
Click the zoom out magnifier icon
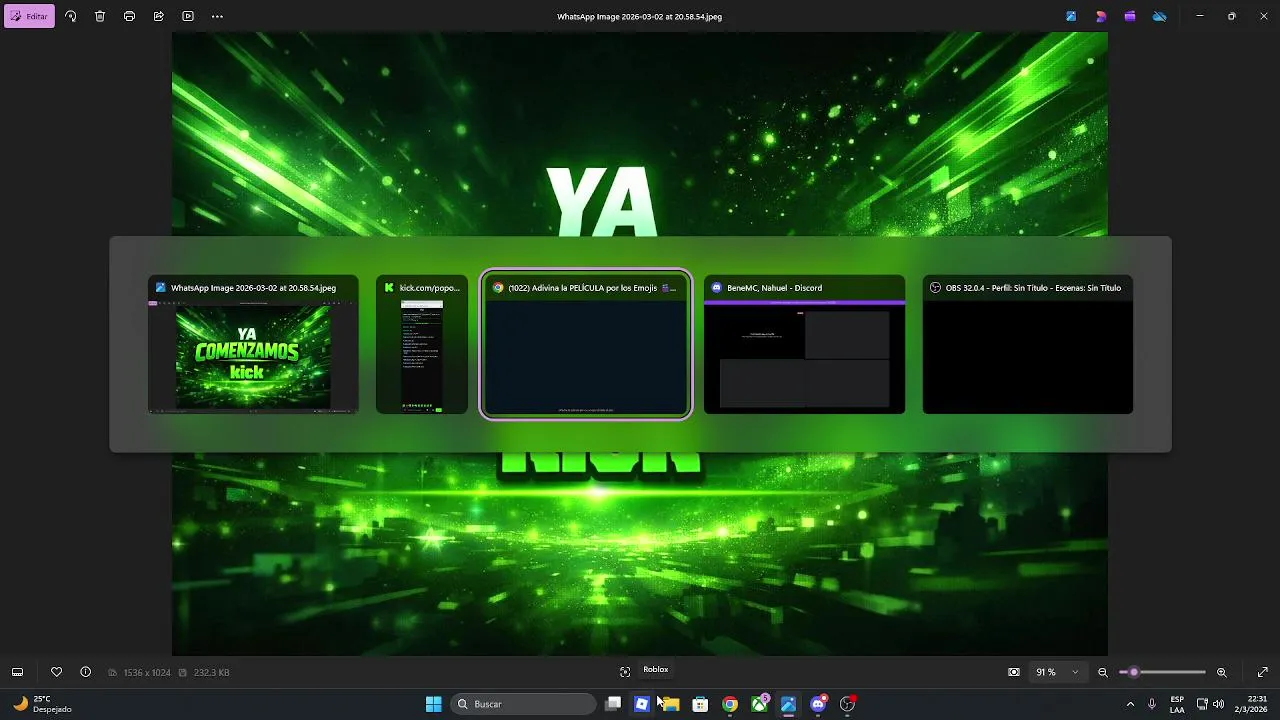point(1103,672)
